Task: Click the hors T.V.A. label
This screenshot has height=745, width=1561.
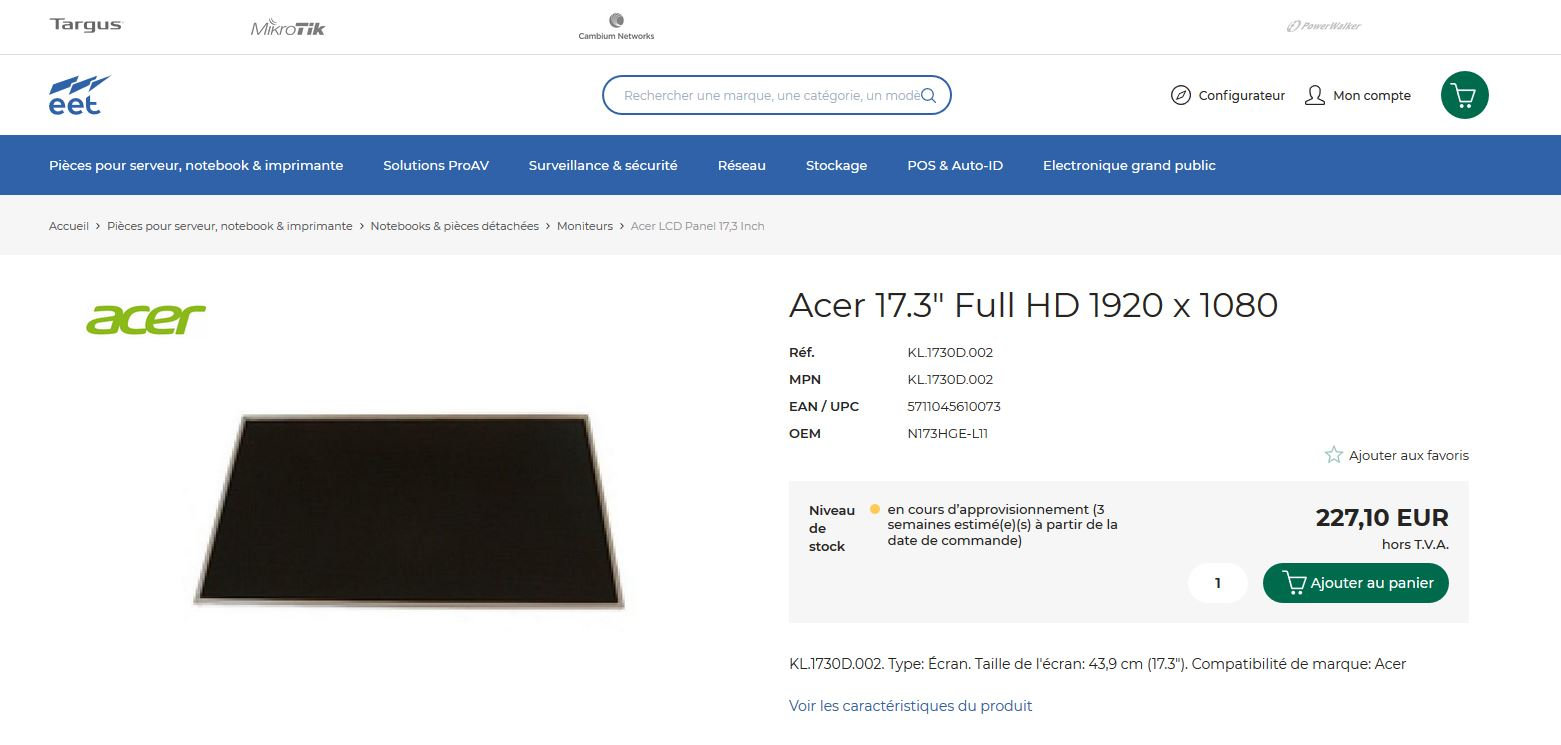Action: tap(1415, 545)
